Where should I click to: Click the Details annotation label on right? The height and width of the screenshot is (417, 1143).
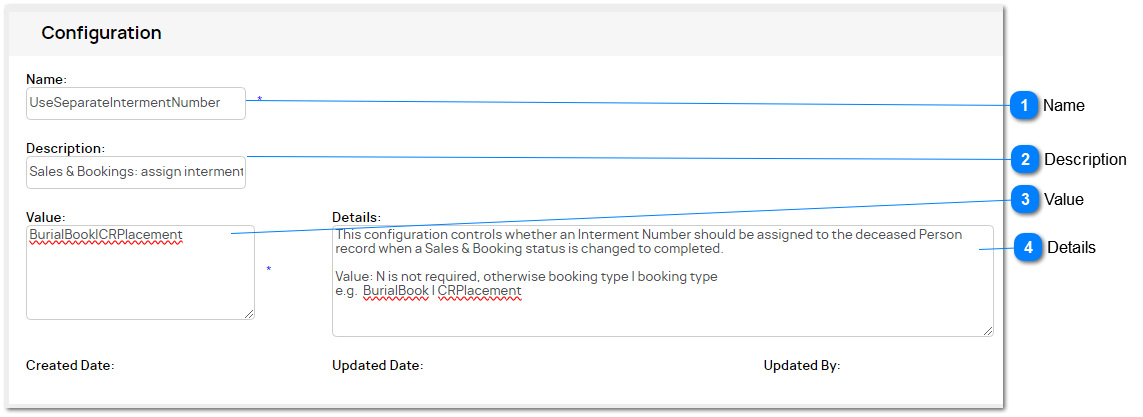click(x=1072, y=248)
